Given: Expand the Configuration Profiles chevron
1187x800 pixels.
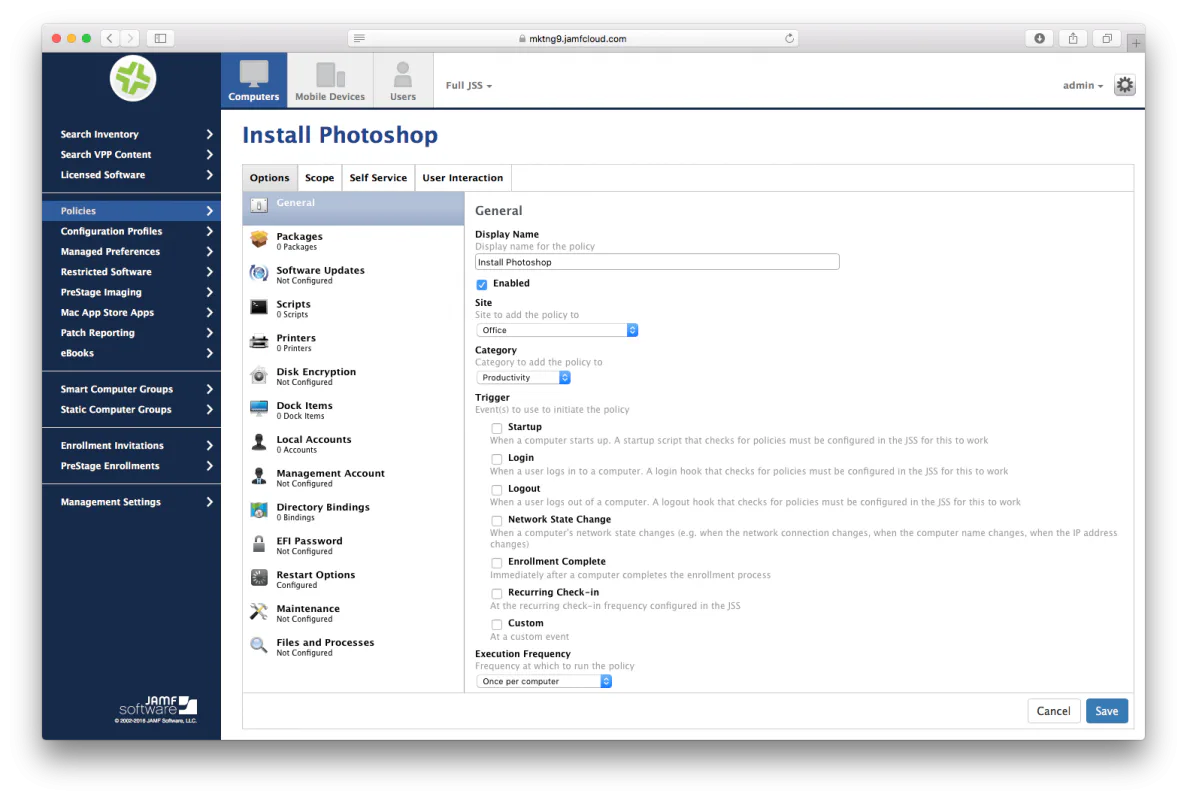Looking at the screenshot, I should tap(209, 232).
